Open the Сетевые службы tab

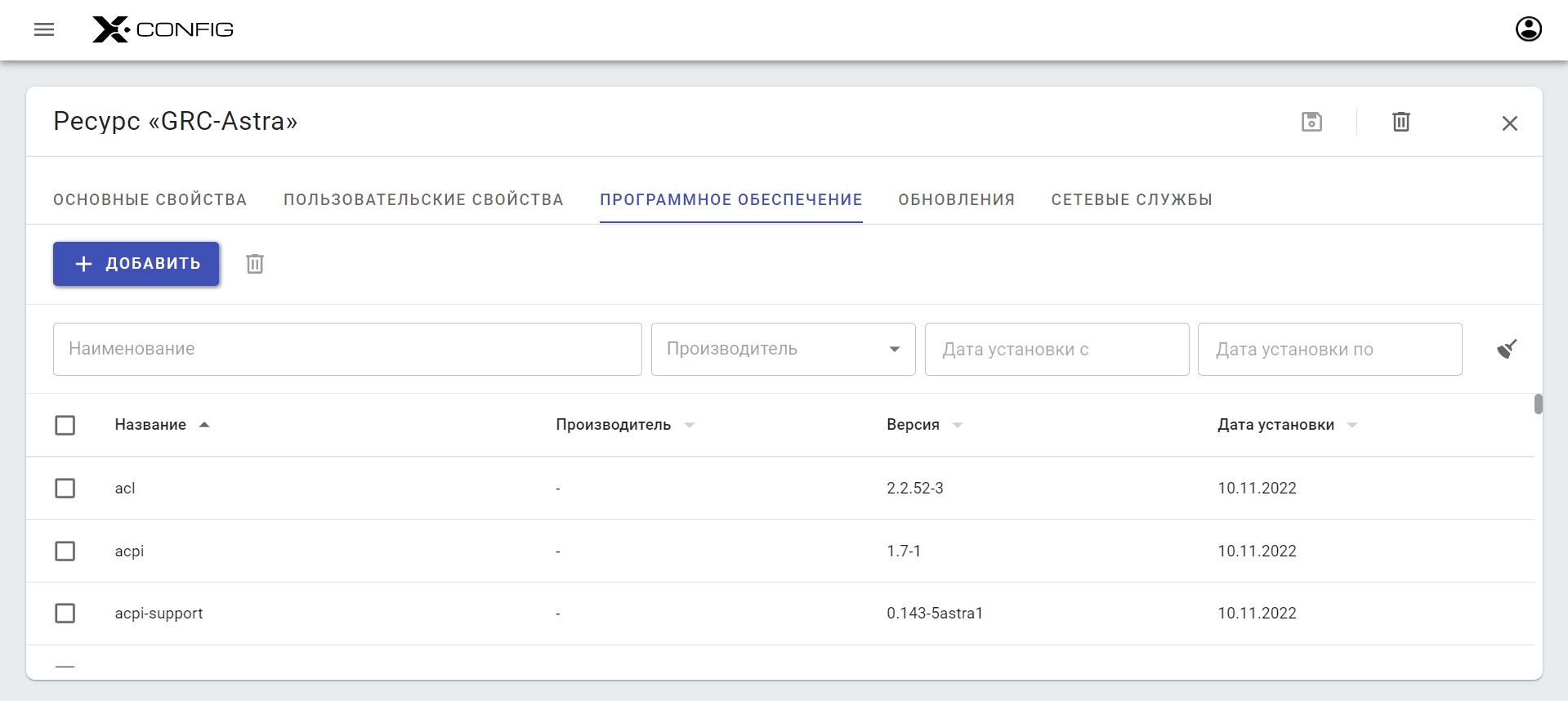coord(1131,200)
